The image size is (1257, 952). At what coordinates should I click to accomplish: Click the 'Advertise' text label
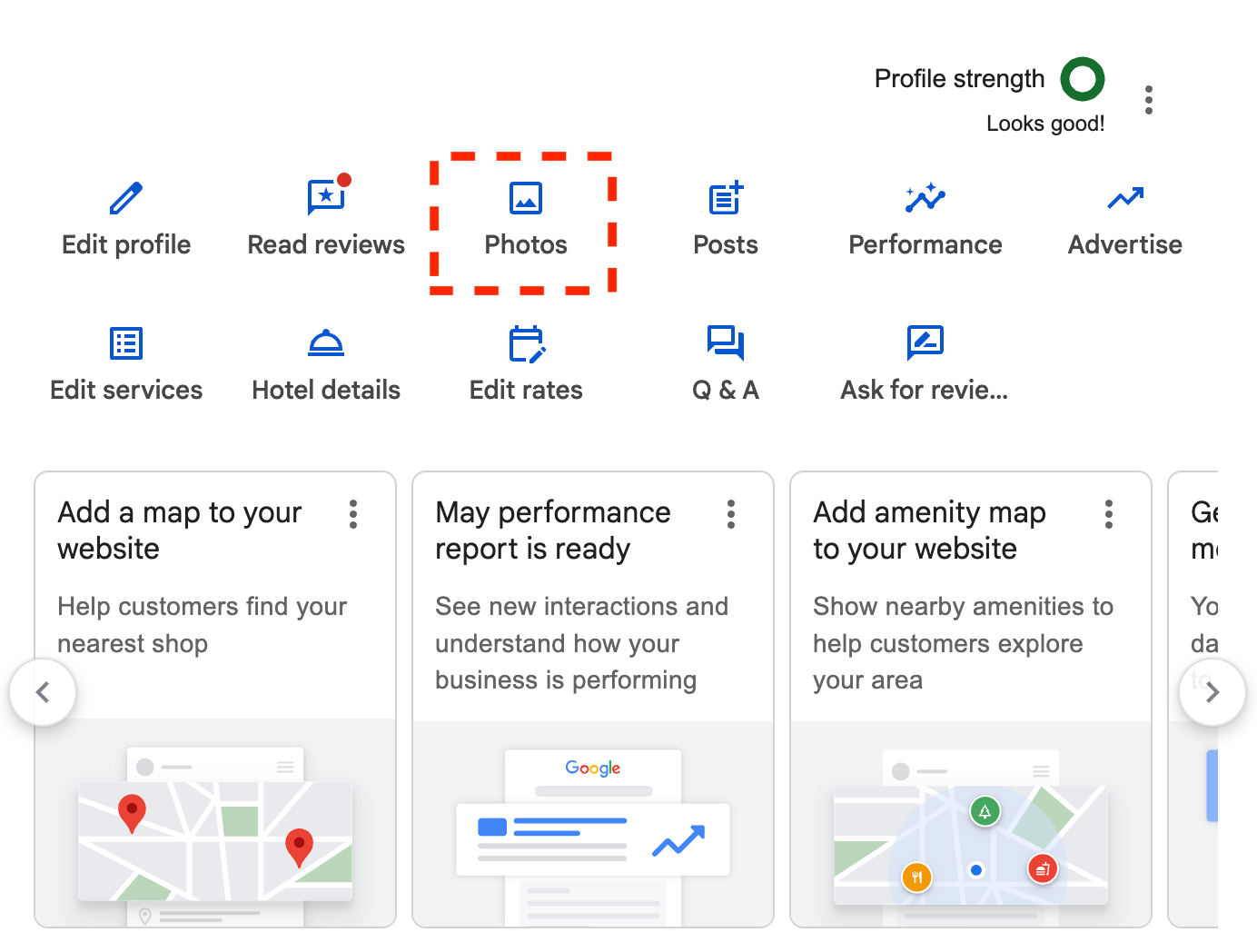1125,244
